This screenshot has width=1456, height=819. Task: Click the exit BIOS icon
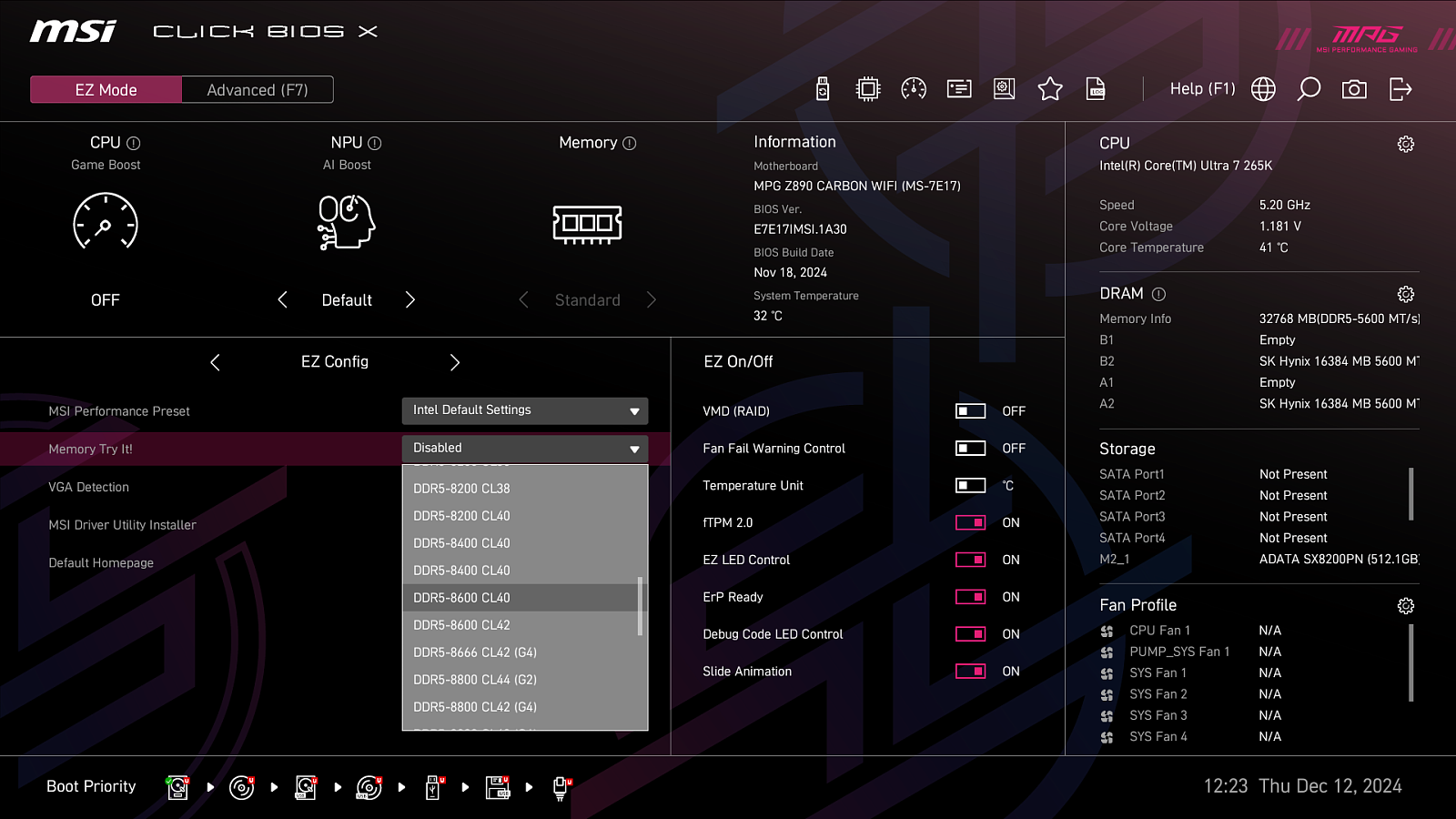tap(1400, 88)
